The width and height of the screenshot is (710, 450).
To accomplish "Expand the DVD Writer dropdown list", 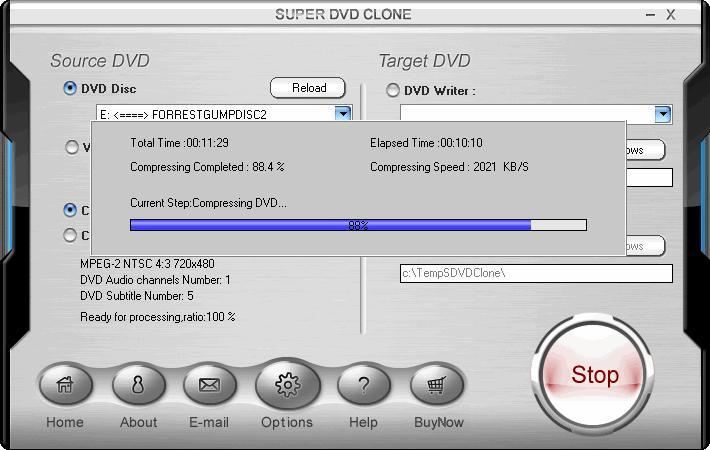I will [662, 114].
